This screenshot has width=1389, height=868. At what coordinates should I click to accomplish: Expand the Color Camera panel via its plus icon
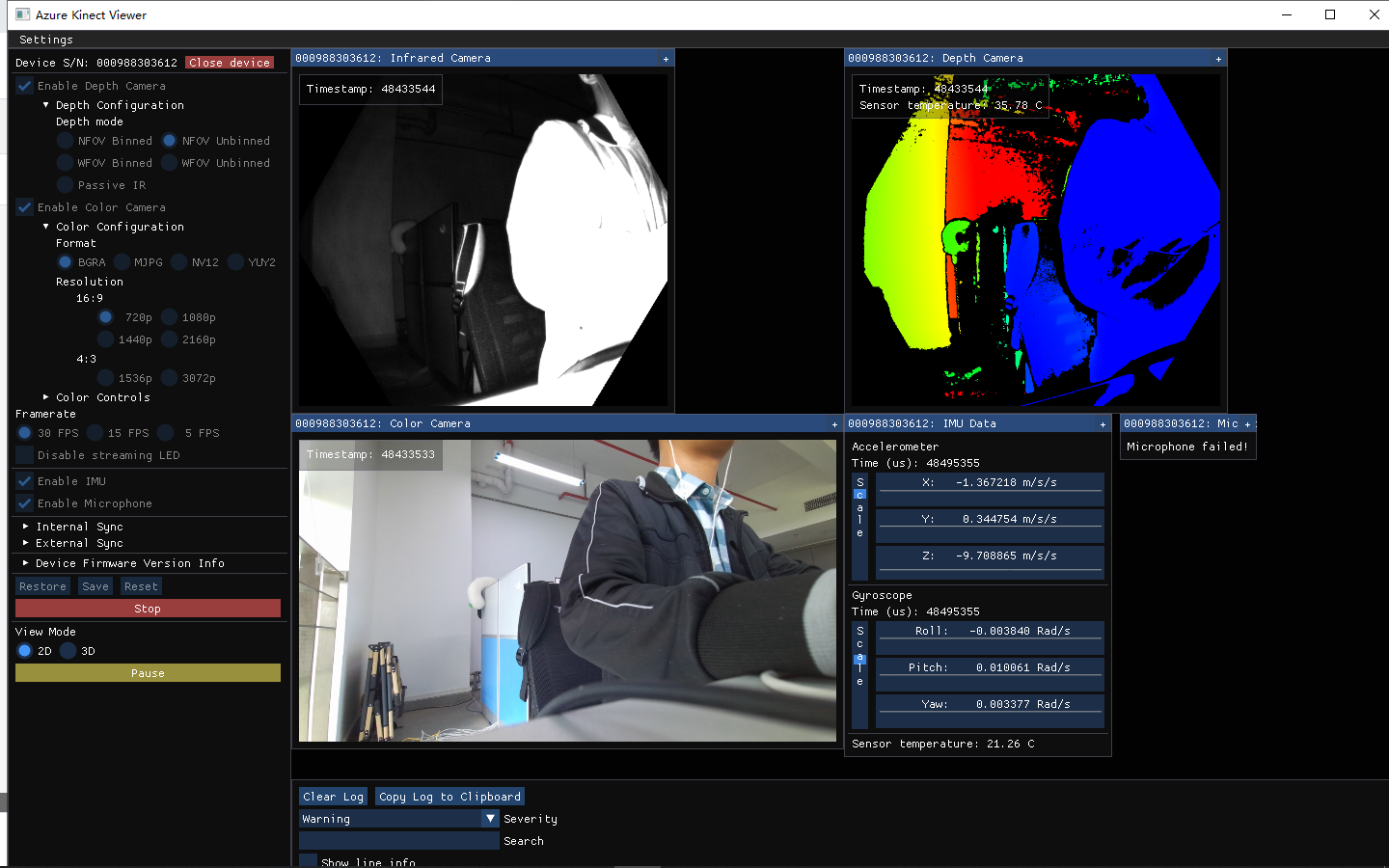(834, 423)
